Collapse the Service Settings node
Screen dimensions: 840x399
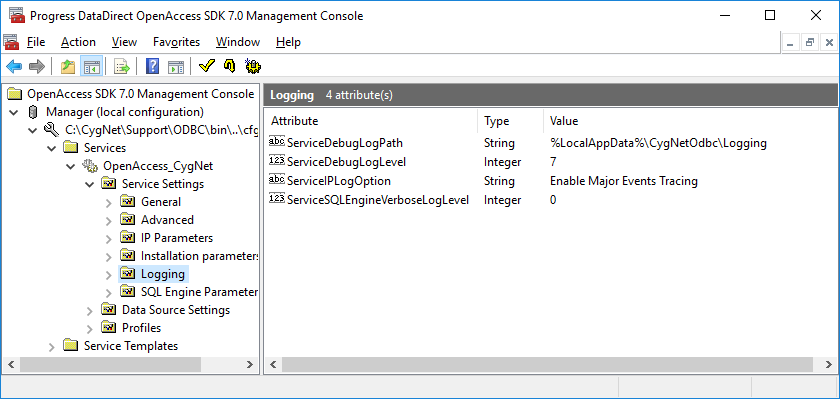[x=89, y=184]
